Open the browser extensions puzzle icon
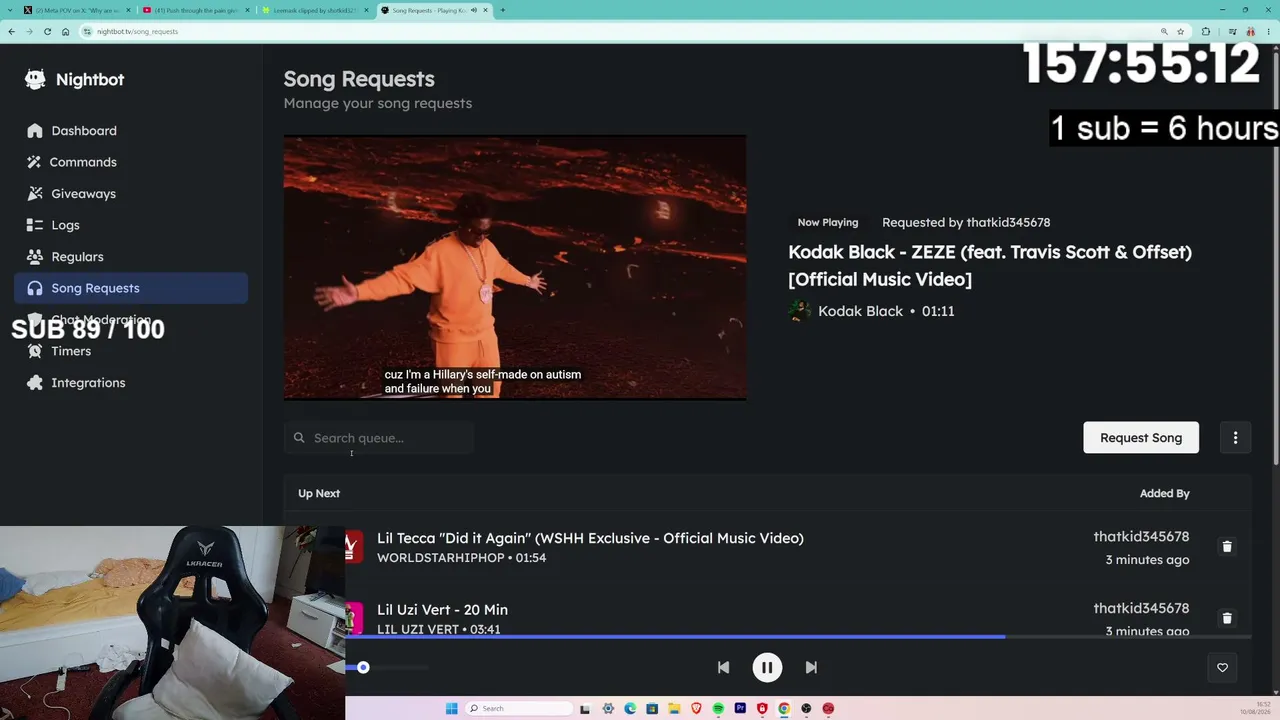The width and height of the screenshot is (1280, 720). point(1205,31)
